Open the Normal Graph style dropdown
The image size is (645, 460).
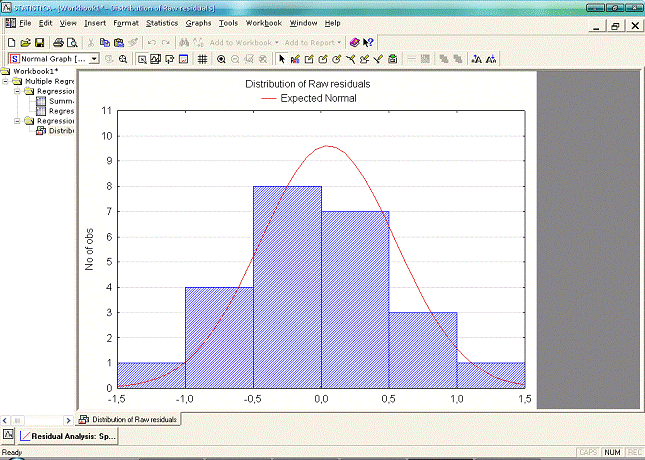94,60
